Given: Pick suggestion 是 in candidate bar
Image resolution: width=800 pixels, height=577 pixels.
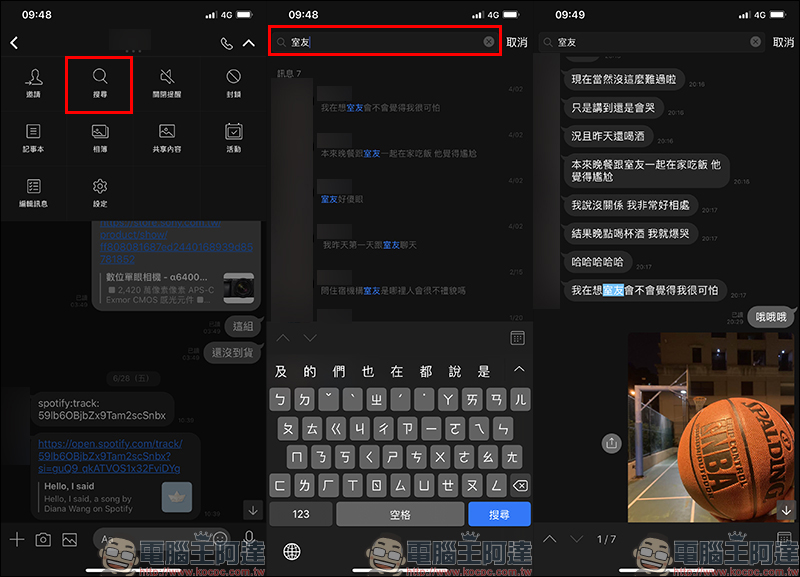Looking at the screenshot, I should click(484, 371).
